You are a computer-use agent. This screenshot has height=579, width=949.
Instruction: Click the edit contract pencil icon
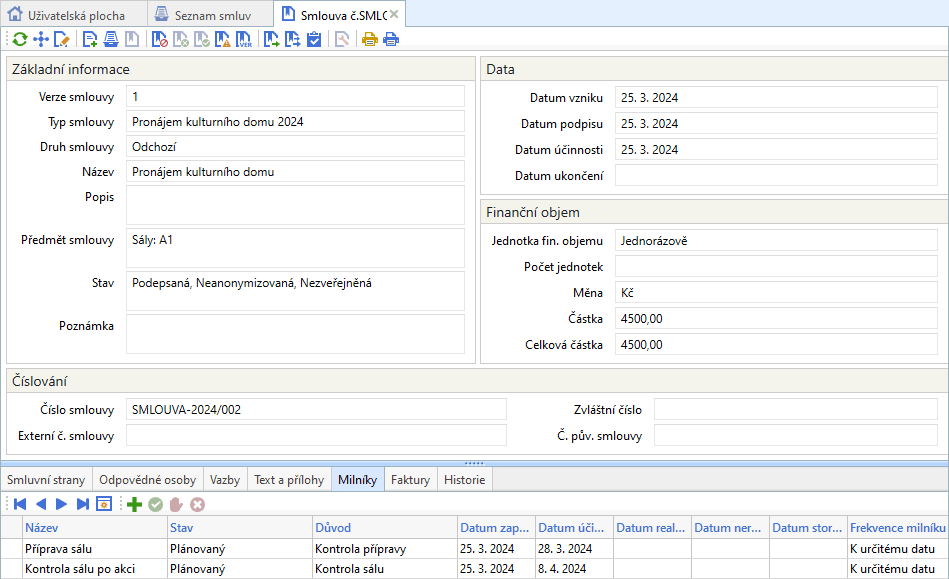coord(62,40)
